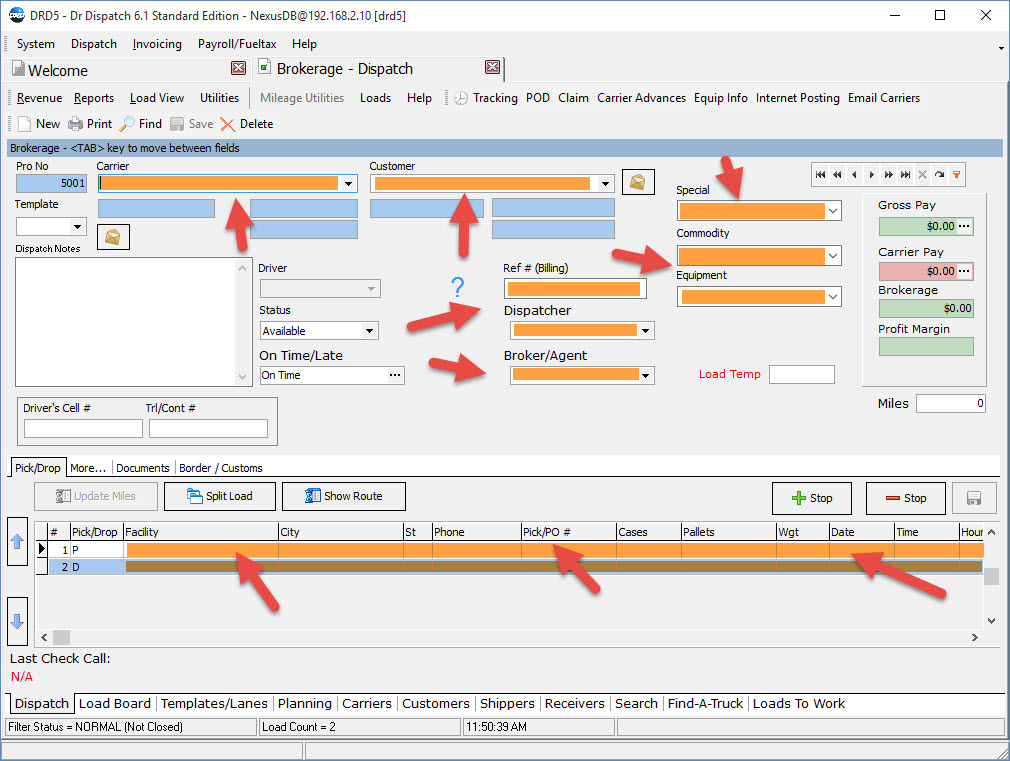Click the Miles input field
1010x761 pixels.
[x=951, y=403]
